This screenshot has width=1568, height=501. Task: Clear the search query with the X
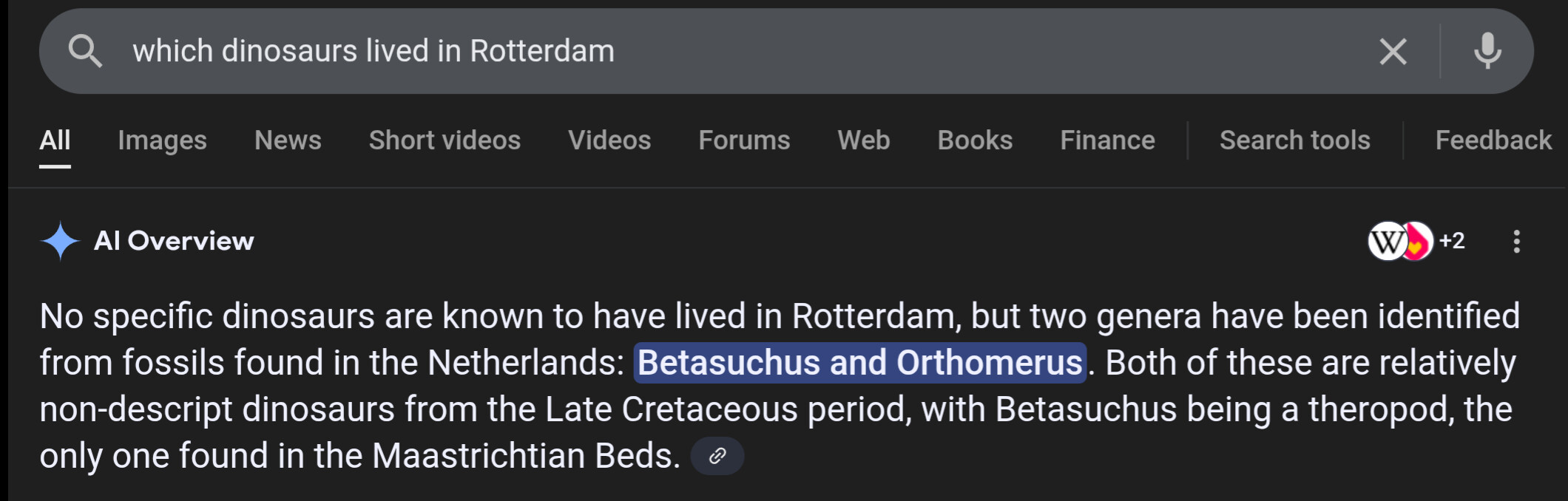[x=1393, y=52]
